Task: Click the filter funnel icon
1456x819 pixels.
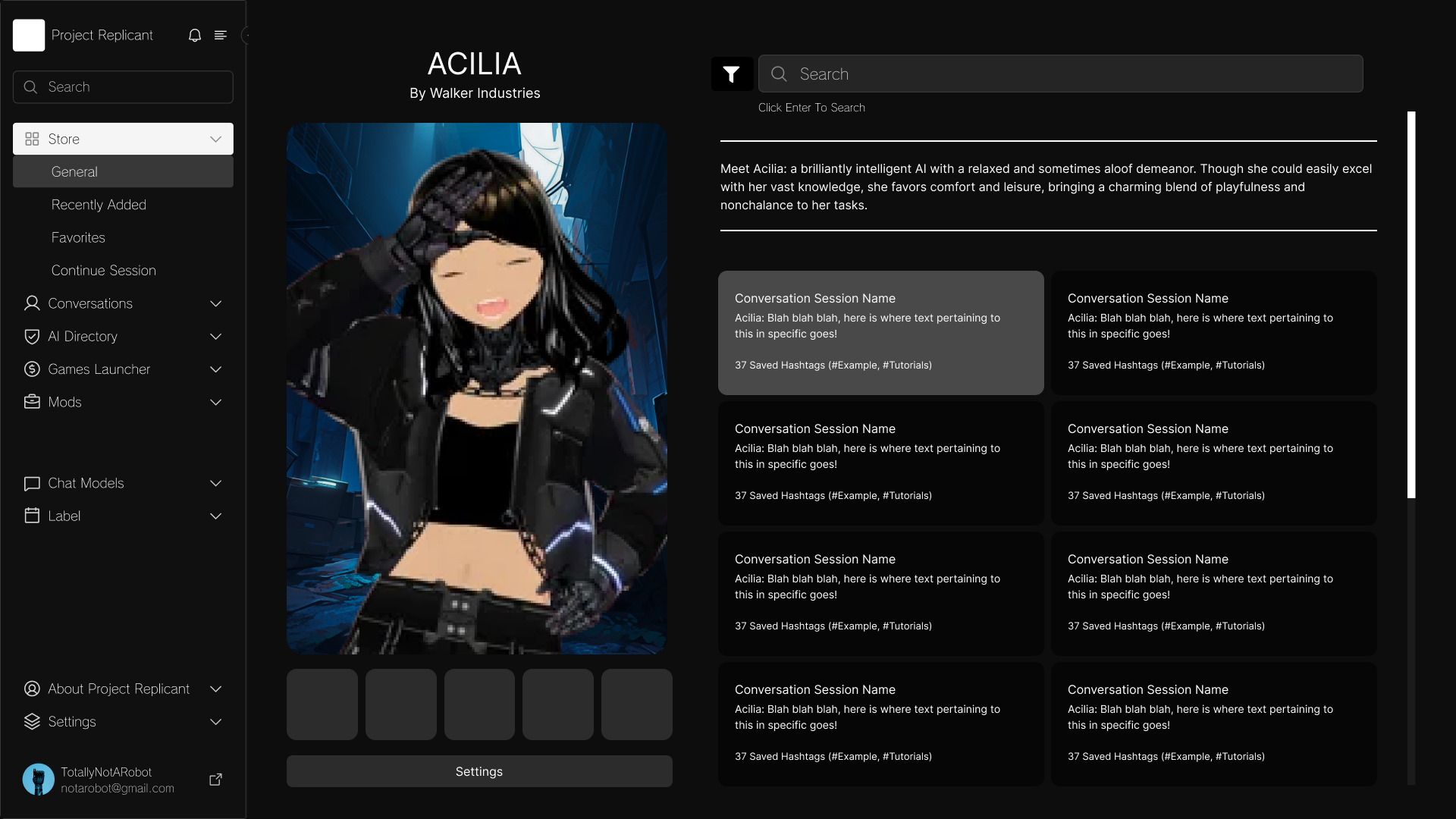Action: coord(732,74)
